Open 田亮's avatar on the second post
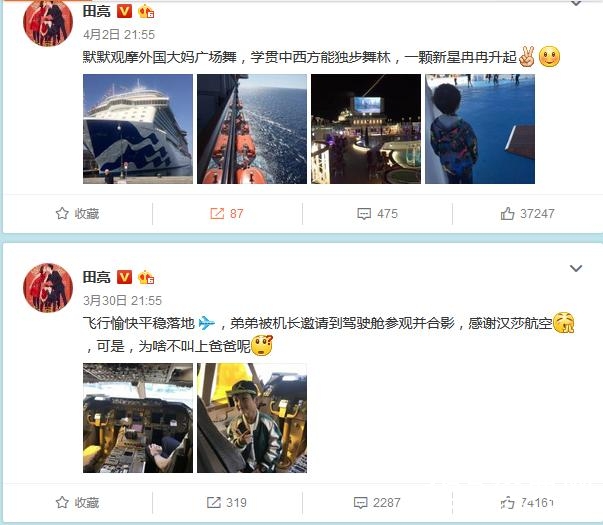 (48, 288)
